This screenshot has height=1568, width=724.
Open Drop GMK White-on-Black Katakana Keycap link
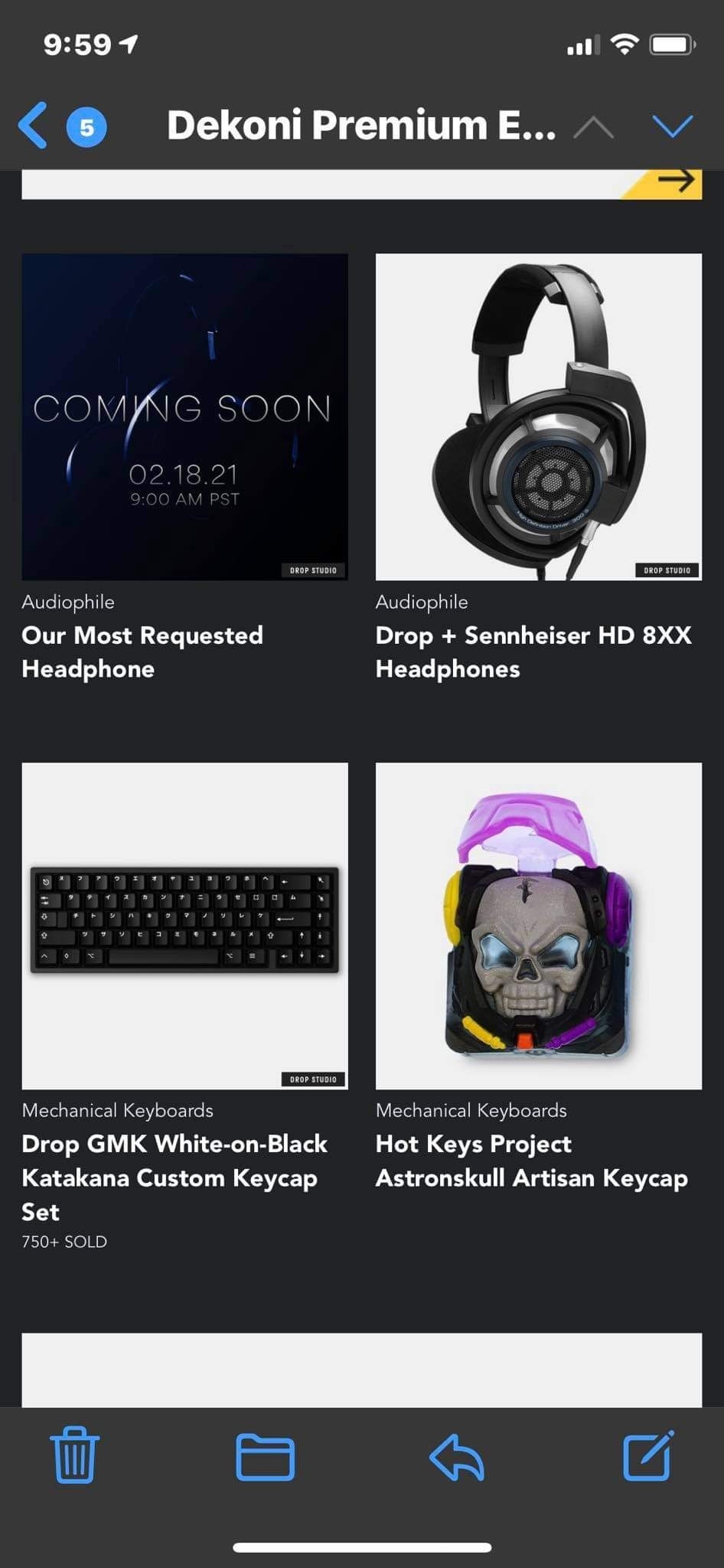pos(174,1178)
